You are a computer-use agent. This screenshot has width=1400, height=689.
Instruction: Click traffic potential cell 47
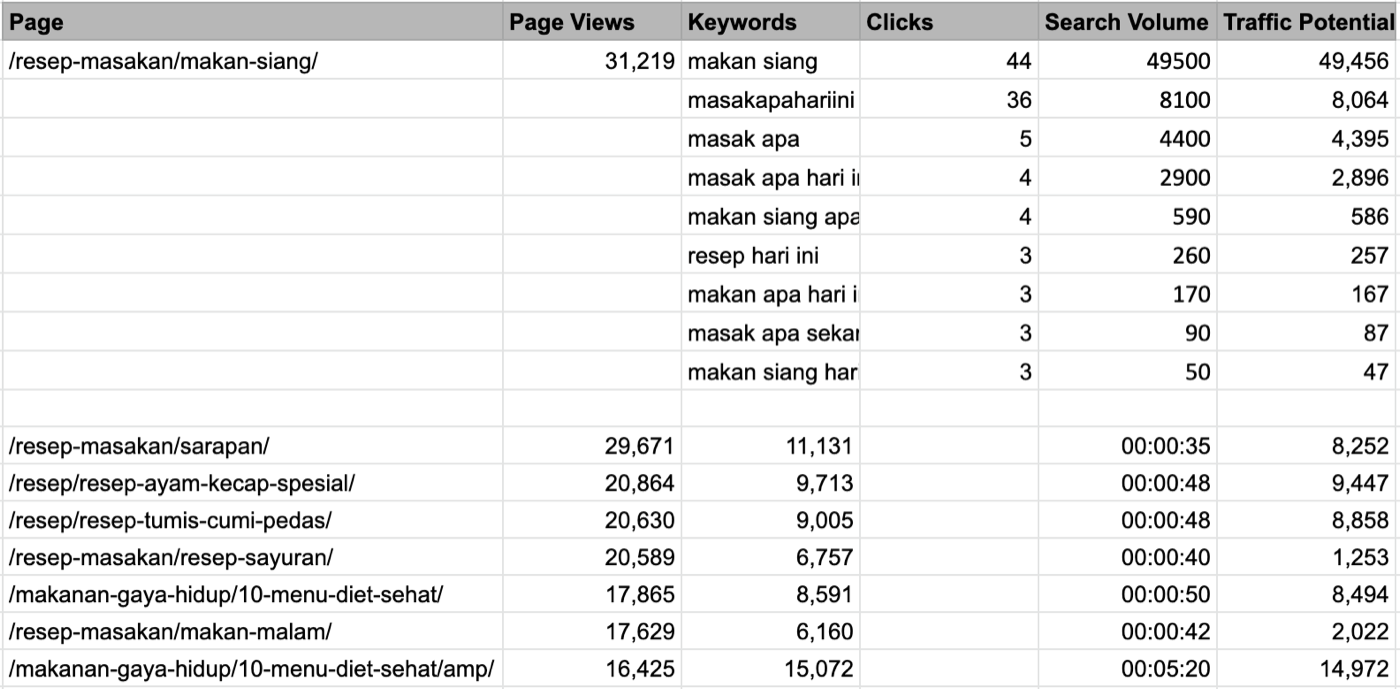[x=1308, y=372]
